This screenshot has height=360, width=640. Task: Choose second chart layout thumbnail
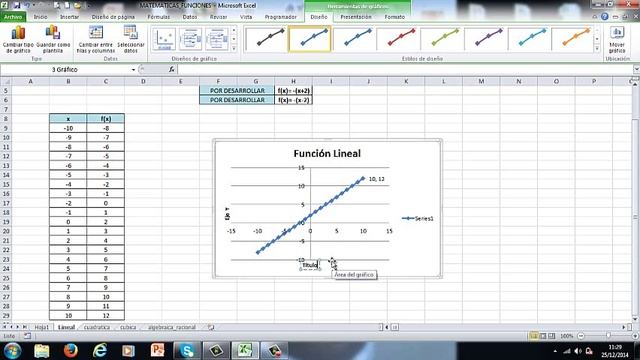[190, 39]
